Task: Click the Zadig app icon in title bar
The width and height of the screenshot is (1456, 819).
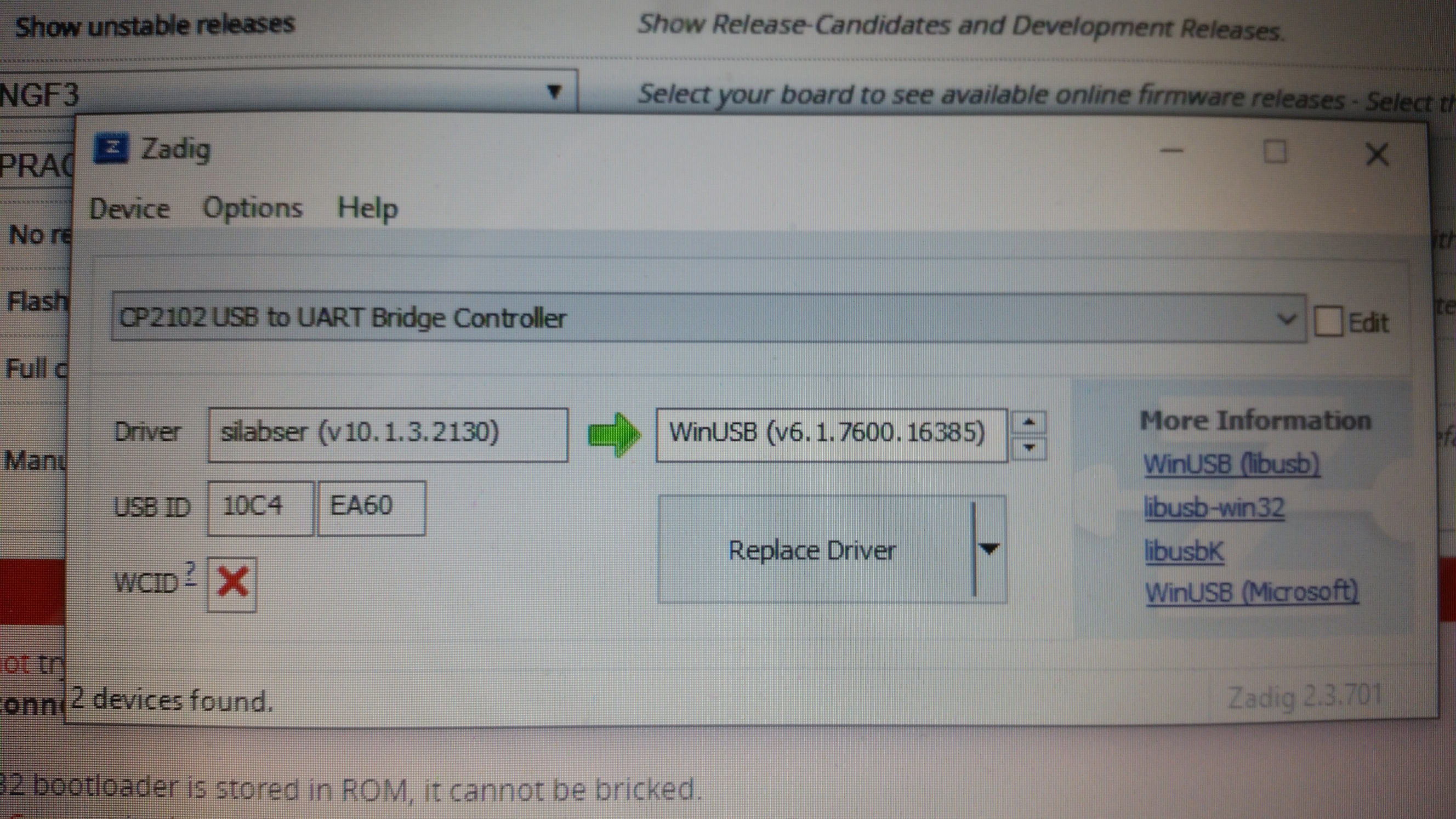Action: (x=111, y=148)
